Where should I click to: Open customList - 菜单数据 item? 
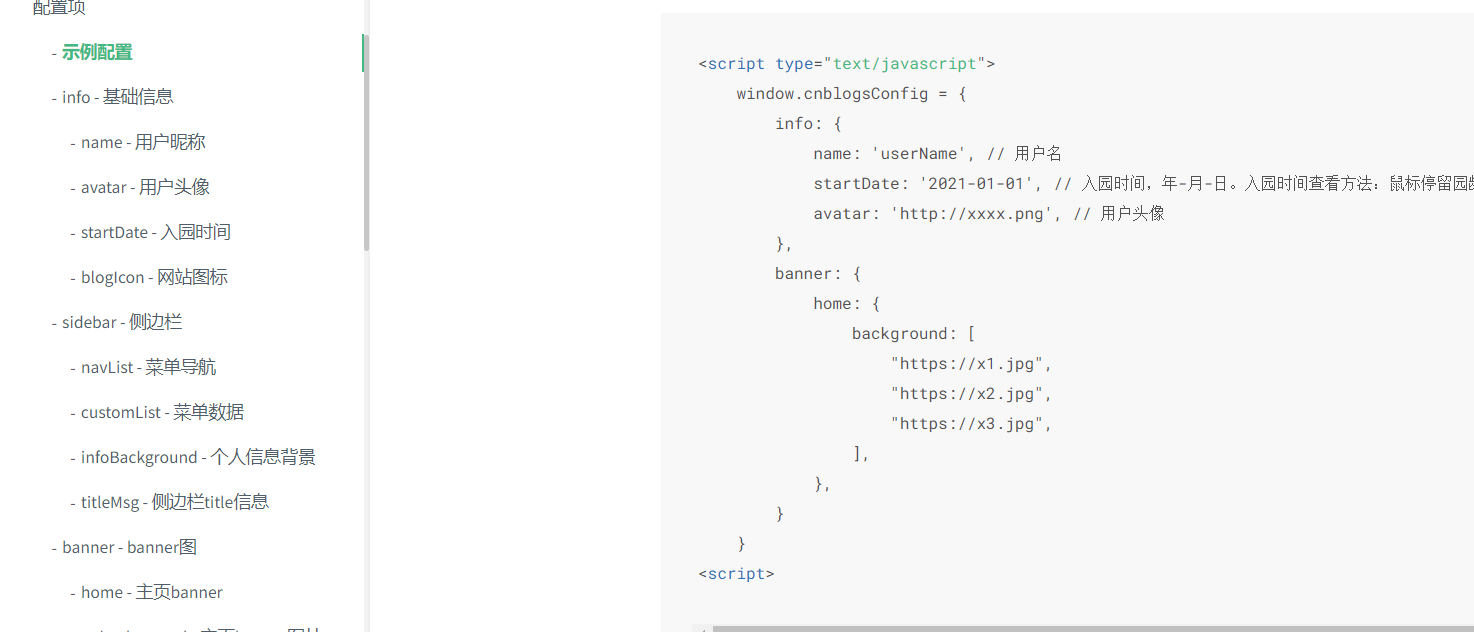point(162,412)
